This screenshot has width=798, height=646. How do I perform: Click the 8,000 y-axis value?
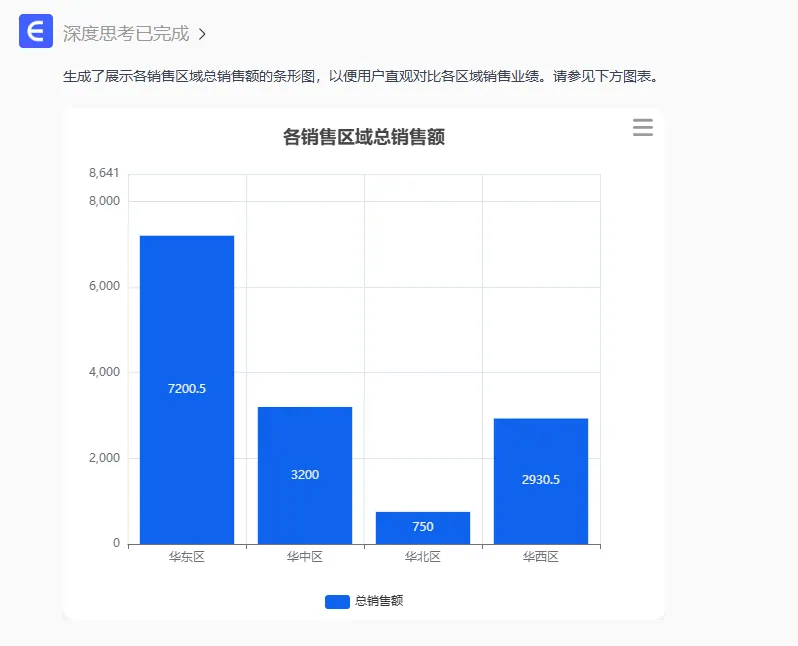(x=104, y=201)
